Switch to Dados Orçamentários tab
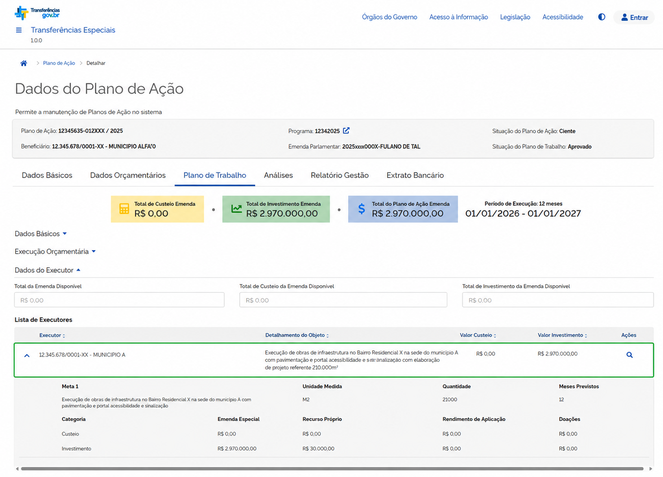Image resolution: width=663 pixels, height=477 pixels. tap(128, 175)
